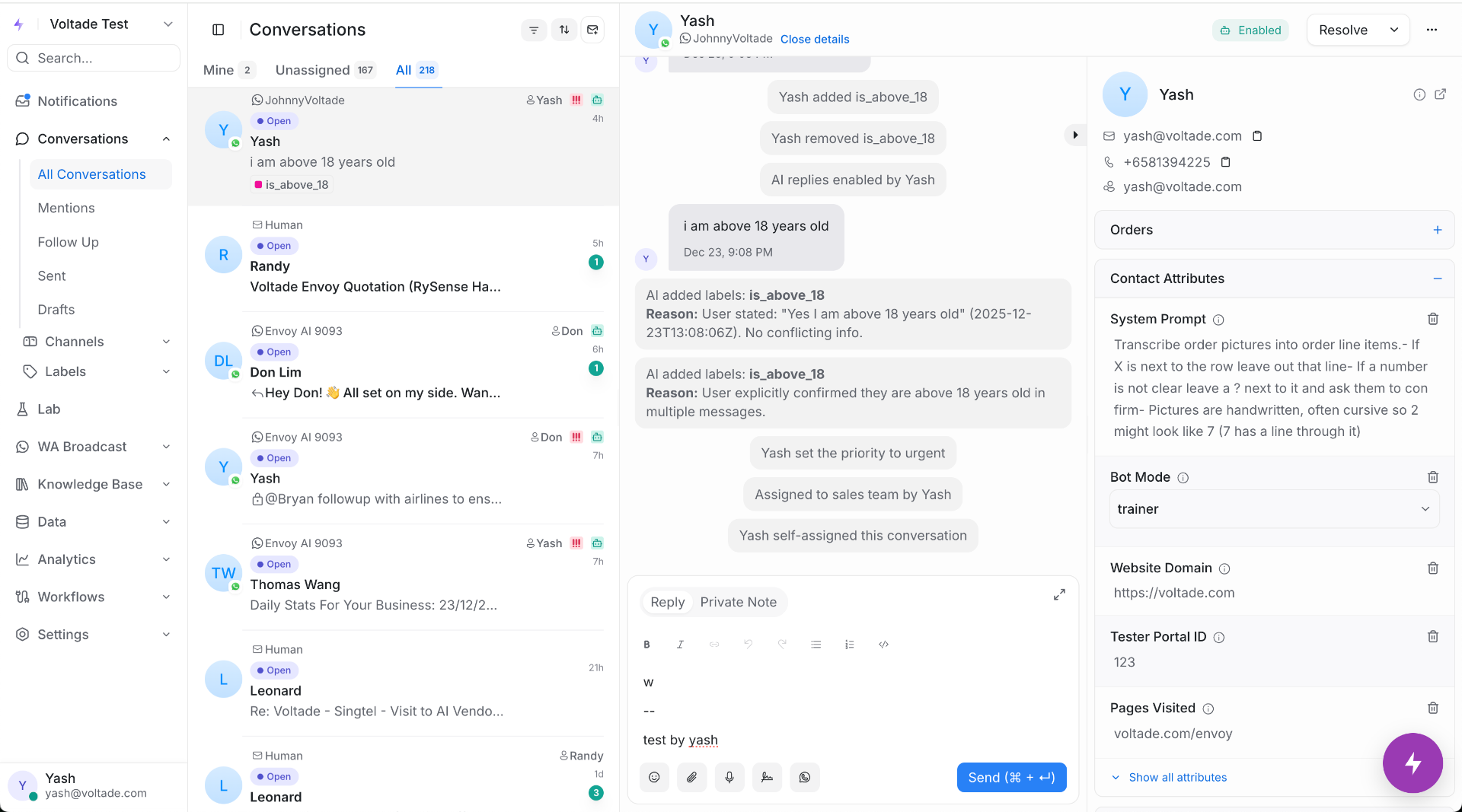Expand the Labels section

[x=166, y=371]
